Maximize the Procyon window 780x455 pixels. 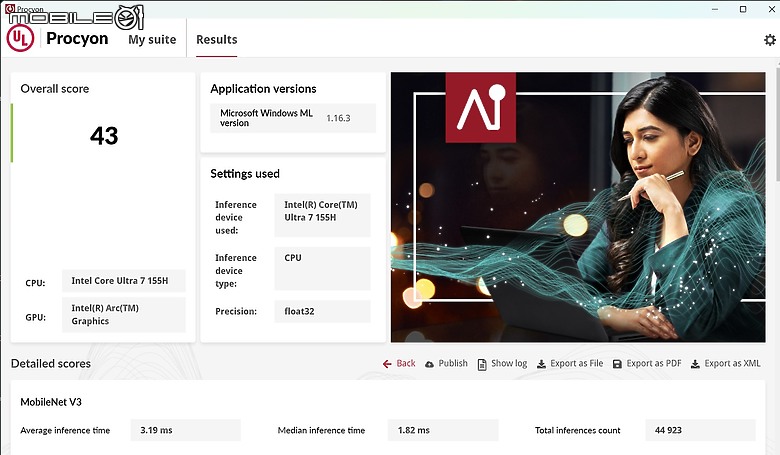point(743,9)
